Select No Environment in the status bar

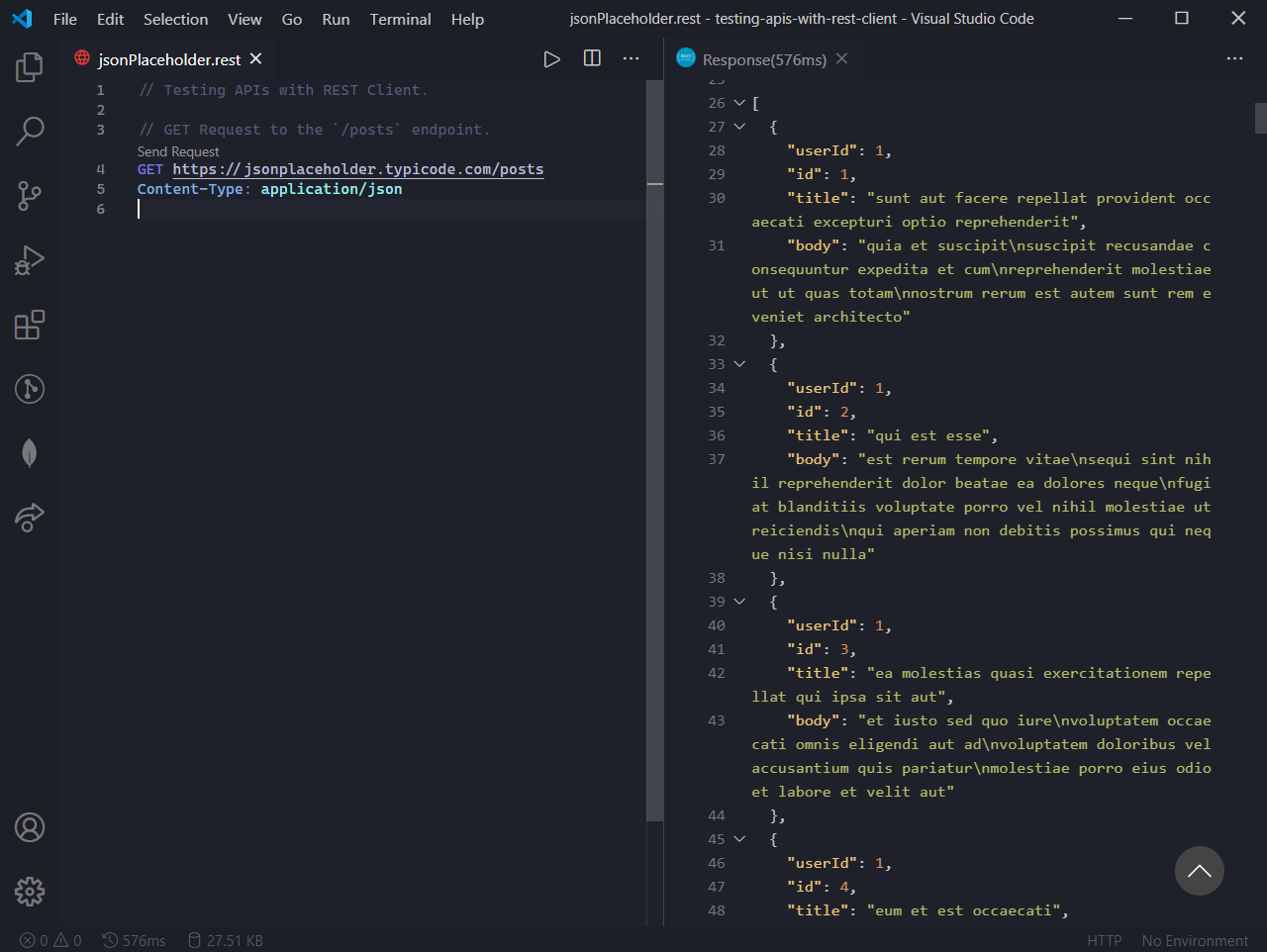pos(1194,940)
